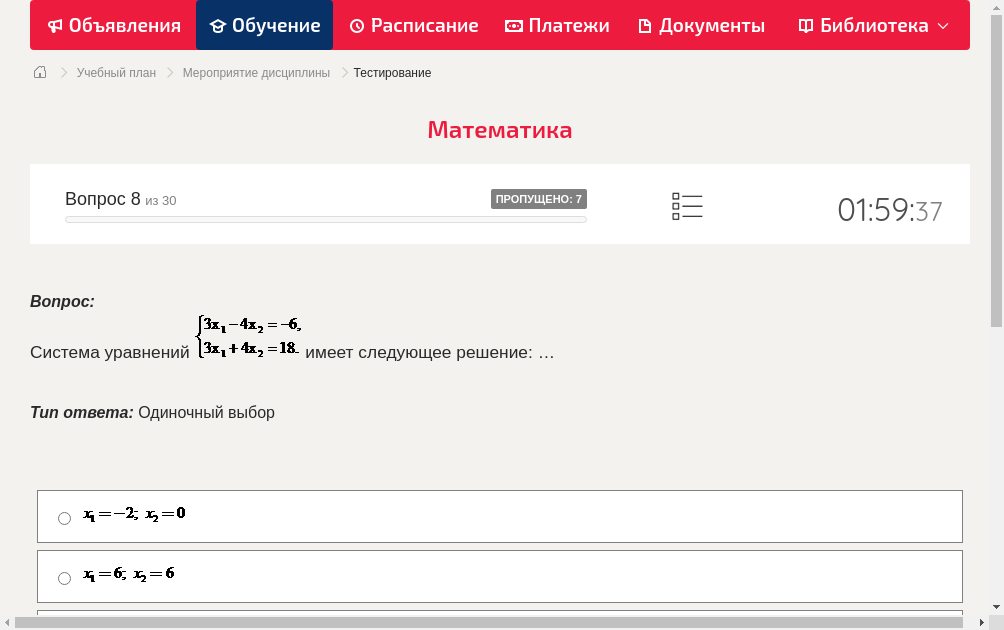Select the graduation cap icon on Обучение
1004x630 pixels.
(x=219, y=25)
